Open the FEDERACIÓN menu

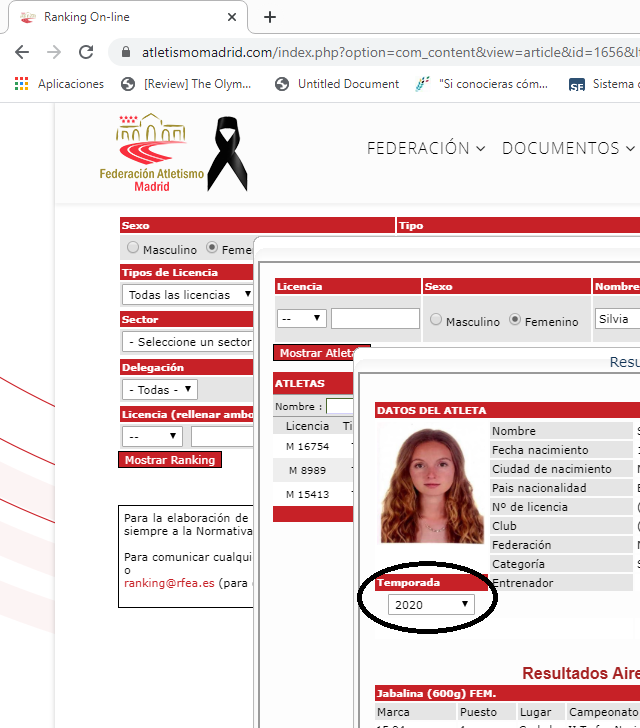pyautogui.click(x=425, y=148)
